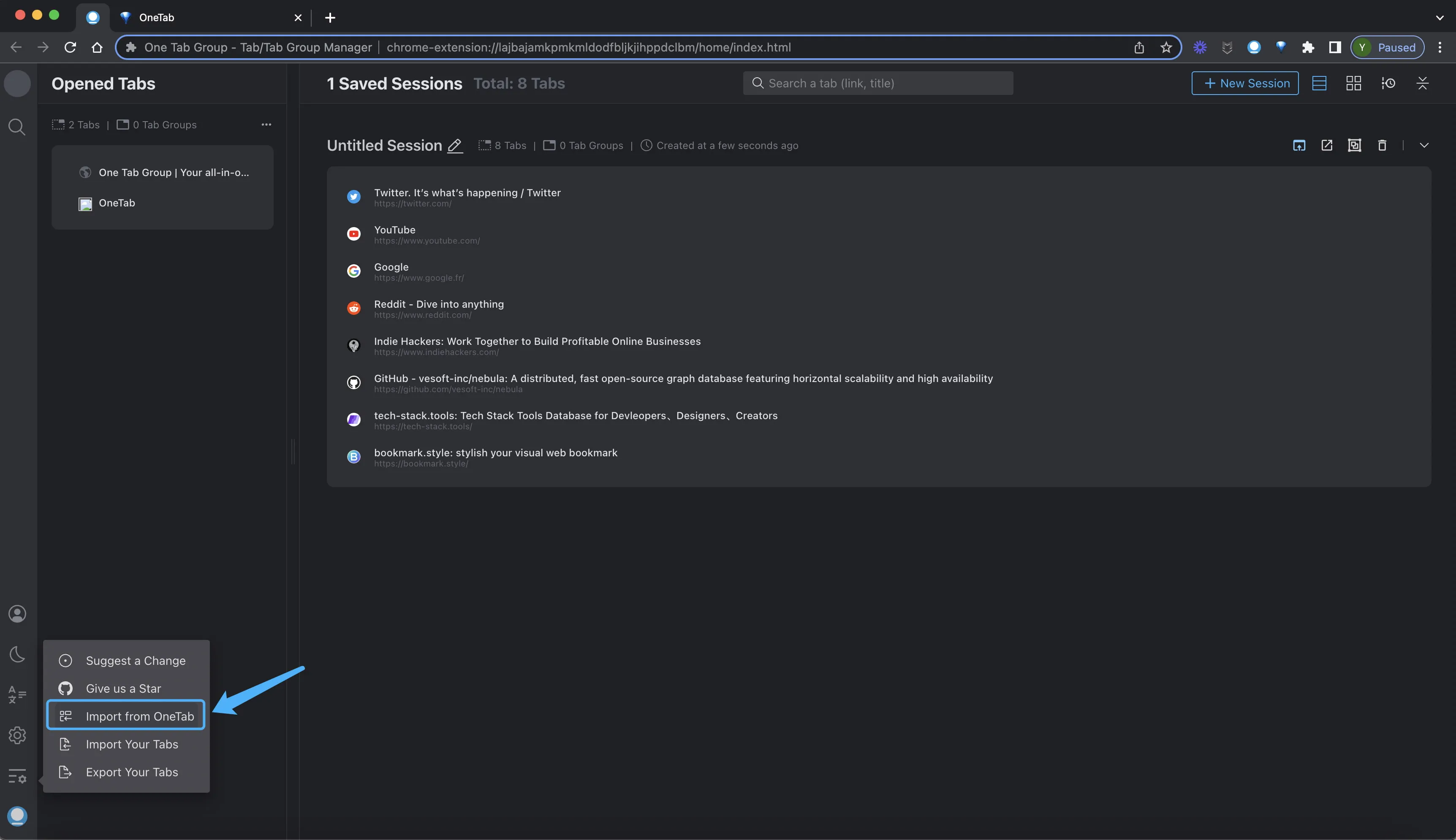Rename Untitled Session with pencil icon
Screen dimensions: 1456x840
tap(454, 146)
